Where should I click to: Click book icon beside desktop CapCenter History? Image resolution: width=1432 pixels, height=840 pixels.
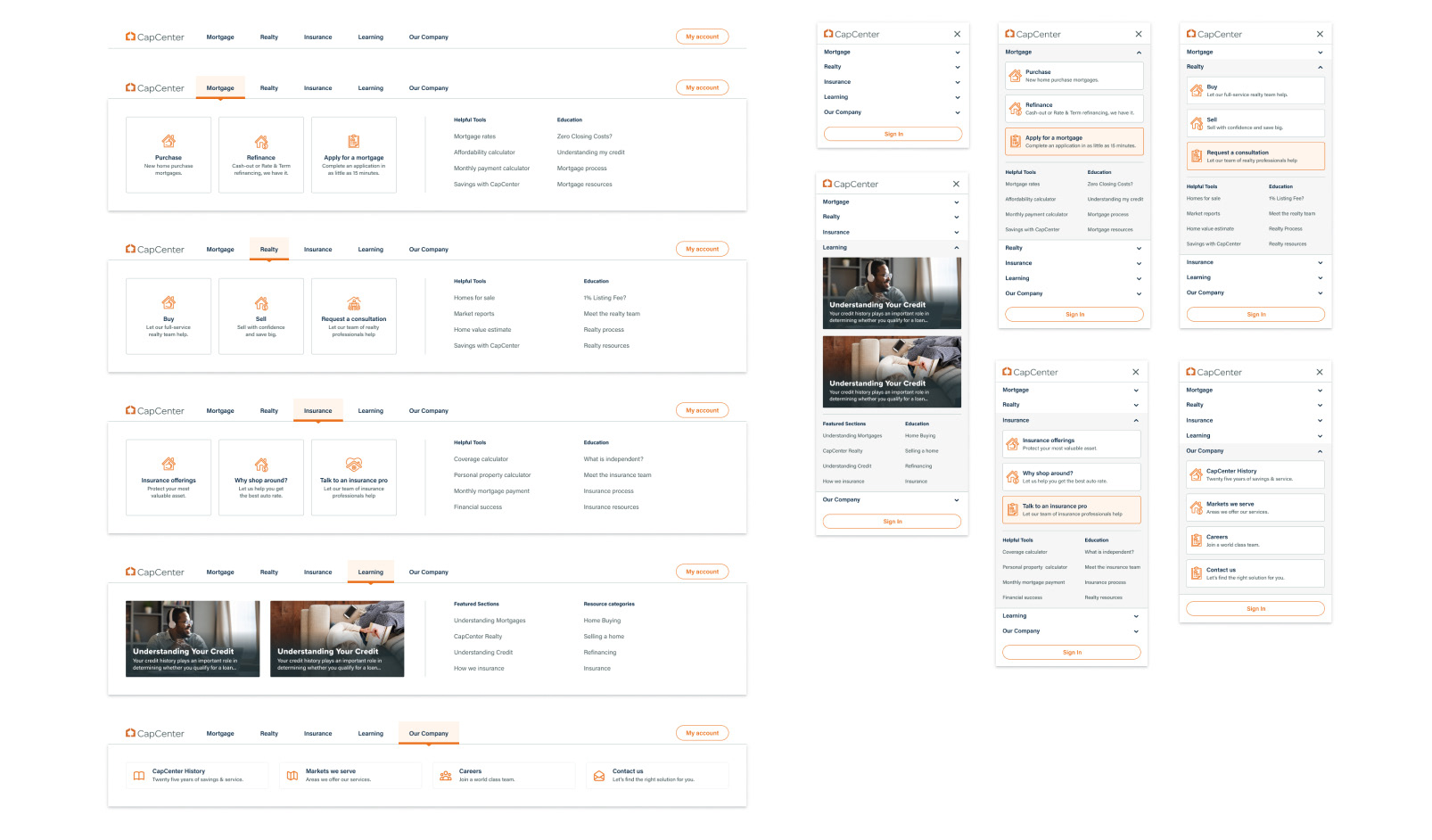[139, 776]
